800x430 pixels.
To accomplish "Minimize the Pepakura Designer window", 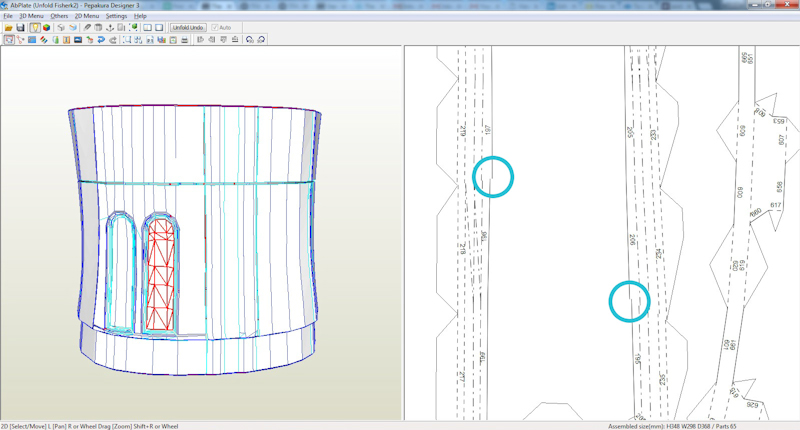I will [x=756, y=5].
